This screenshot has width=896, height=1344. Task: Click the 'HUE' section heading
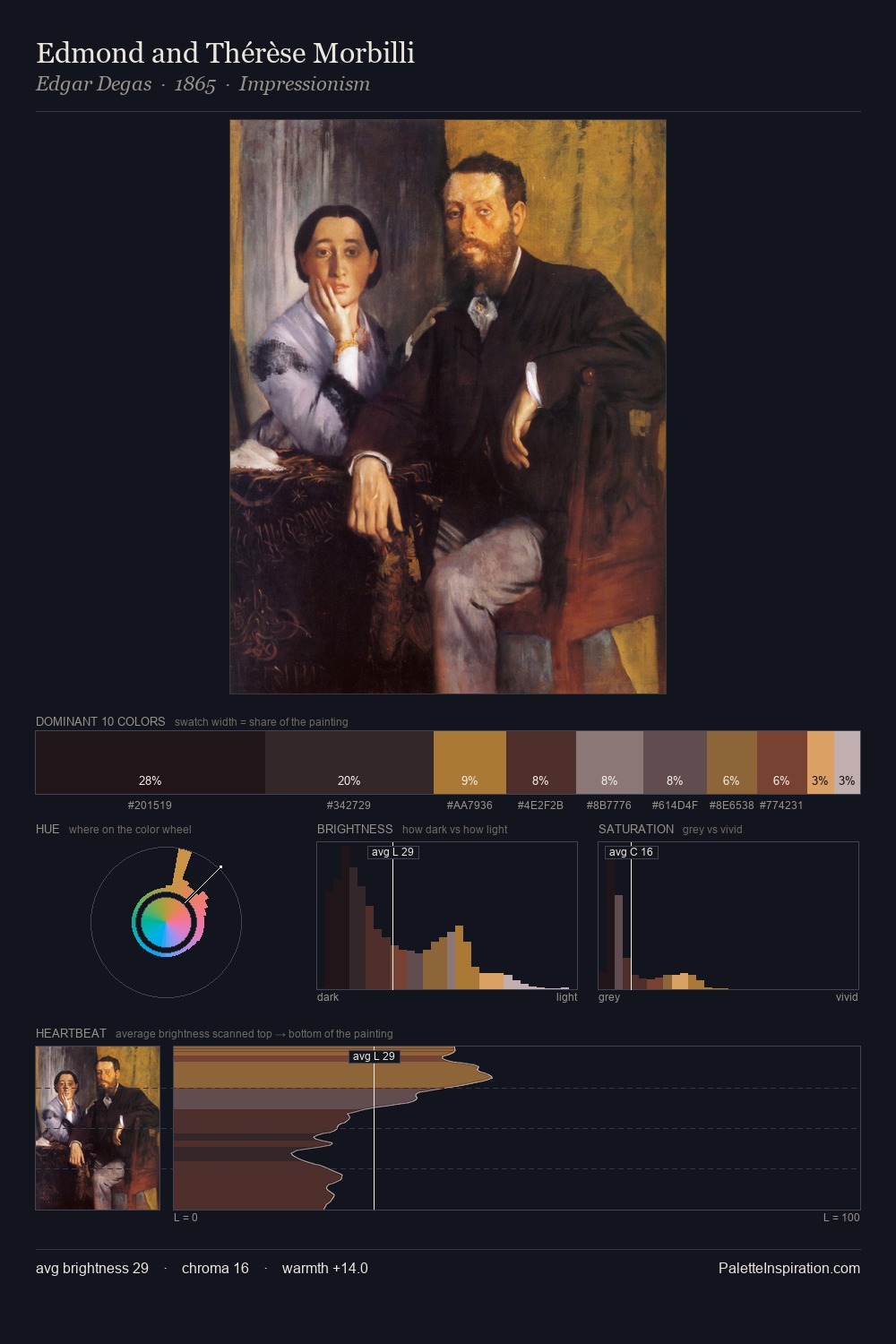[47, 829]
